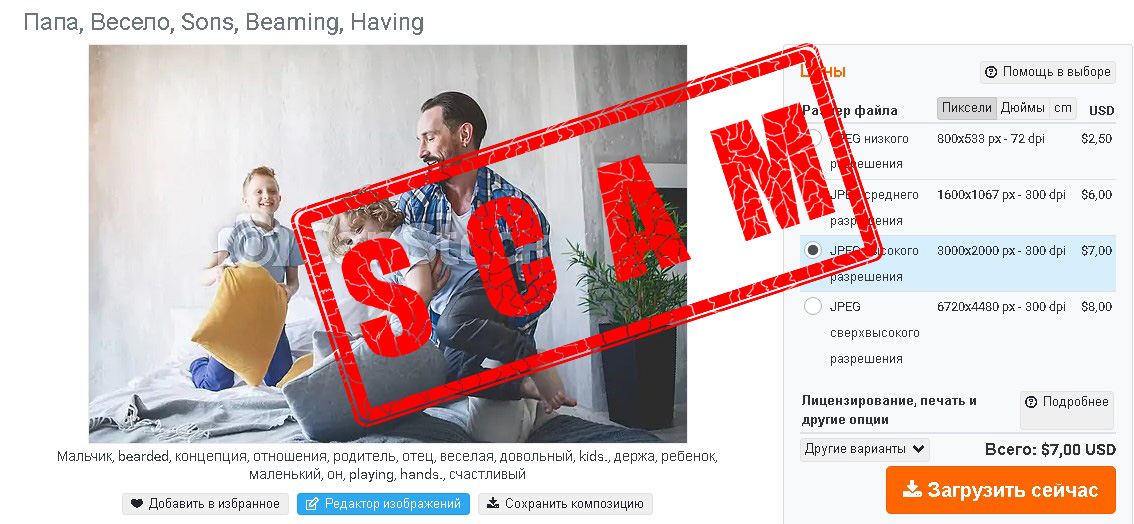The width and height of the screenshot is (1134, 524).
Task: Click the Сохранить композицию button
Action: (x=566, y=504)
